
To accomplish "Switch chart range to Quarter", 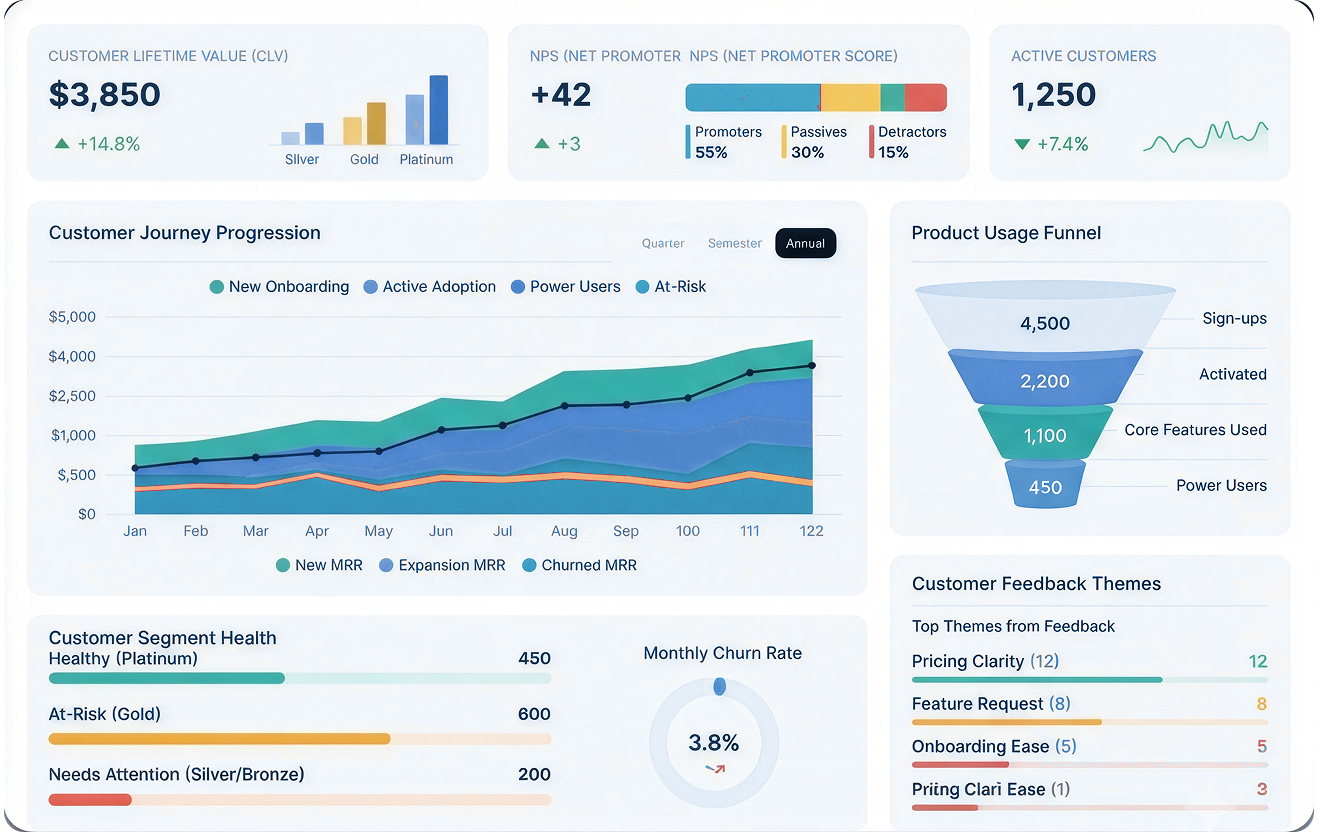I will coord(663,243).
